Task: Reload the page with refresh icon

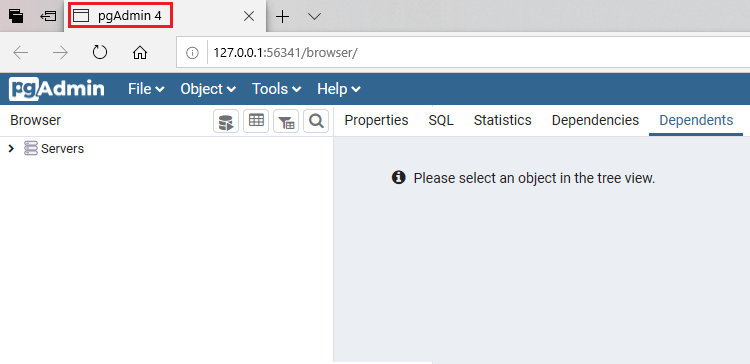Action: (x=99, y=53)
